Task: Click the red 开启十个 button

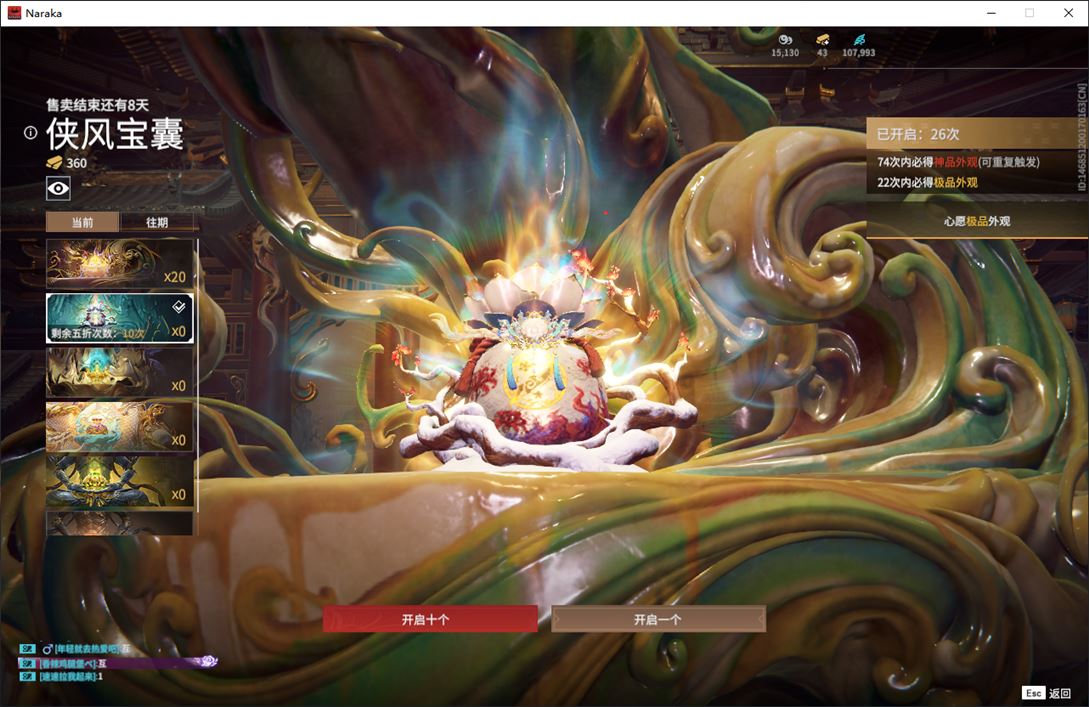Action: tap(430, 619)
